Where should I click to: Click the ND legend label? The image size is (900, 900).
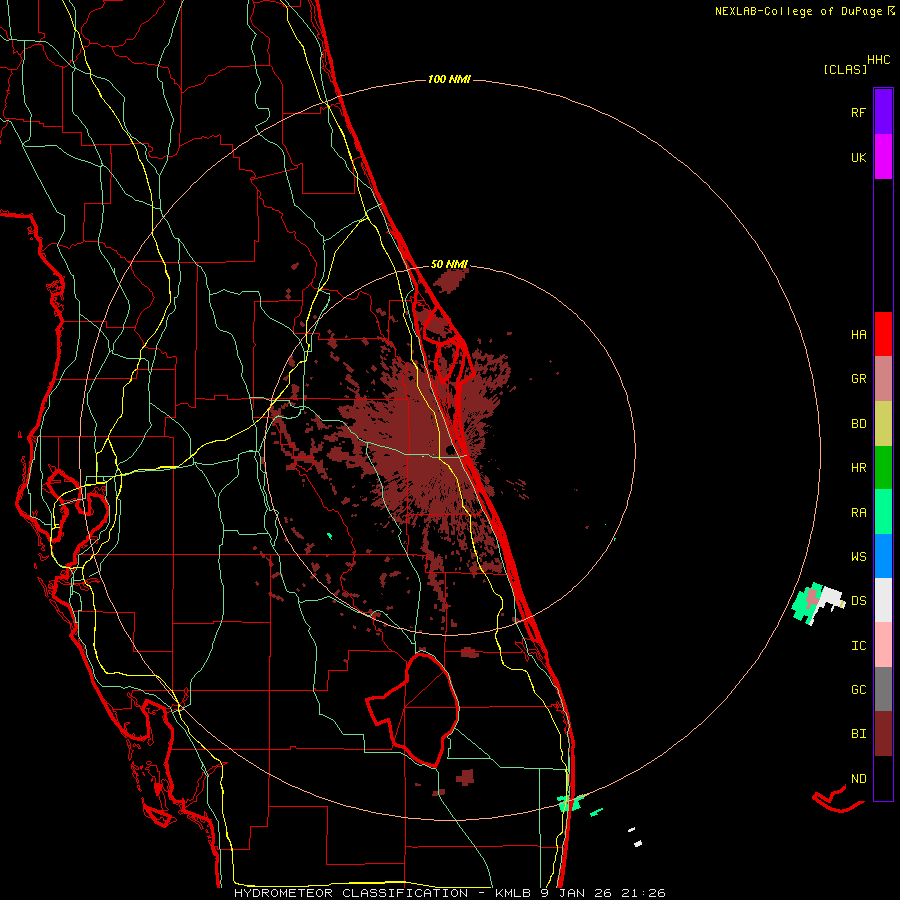(858, 778)
